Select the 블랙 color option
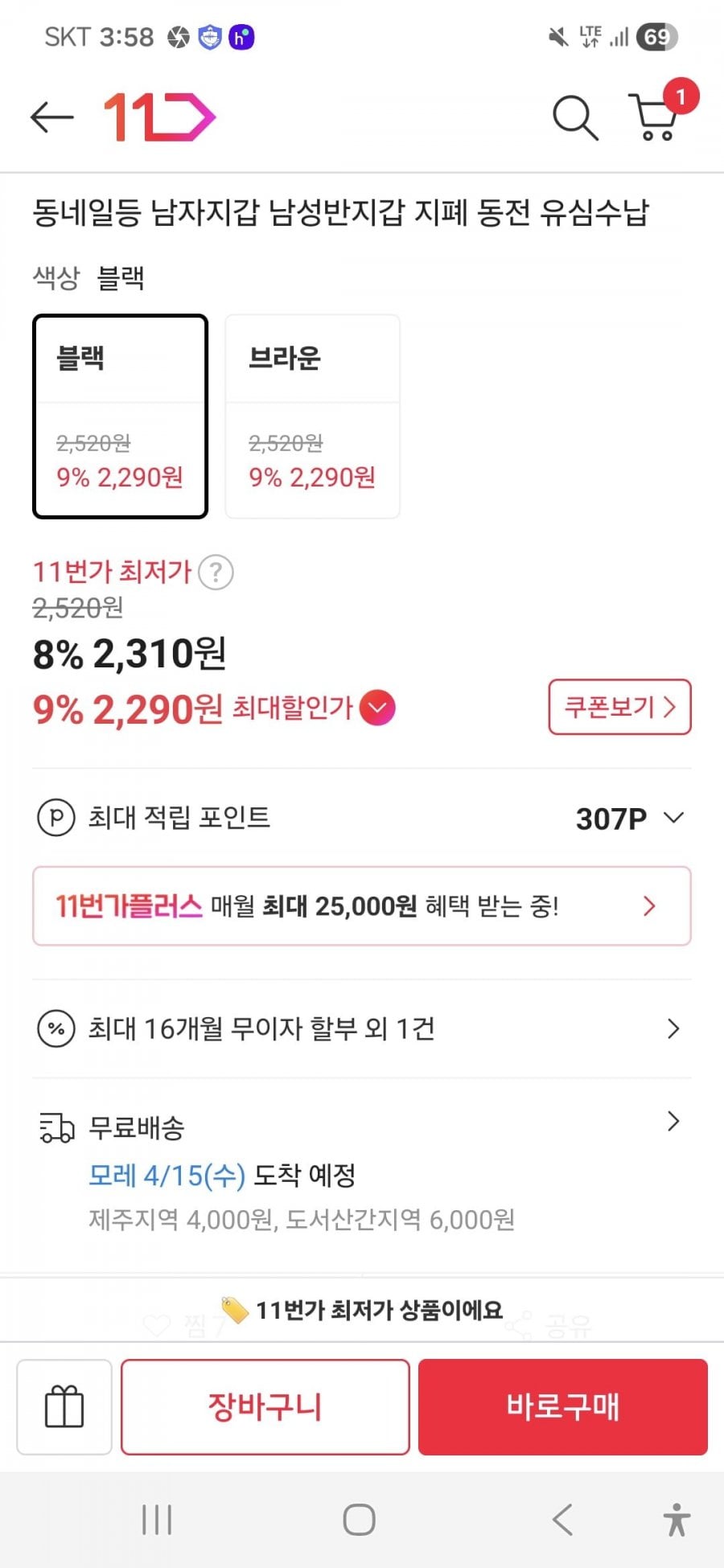The width and height of the screenshot is (724, 1568). (120, 417)
